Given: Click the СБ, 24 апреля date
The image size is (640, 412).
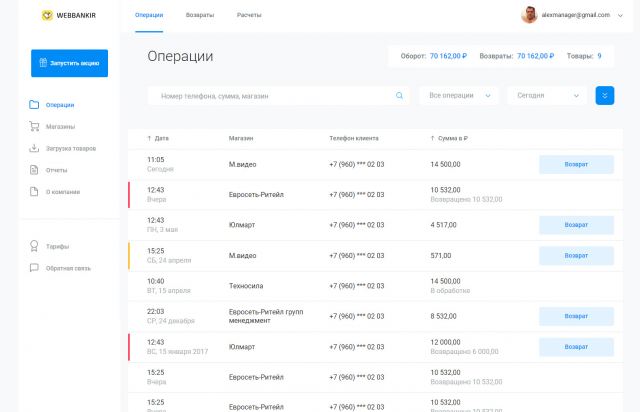Looking at the screenshot, I should click(x=169, y=261).
